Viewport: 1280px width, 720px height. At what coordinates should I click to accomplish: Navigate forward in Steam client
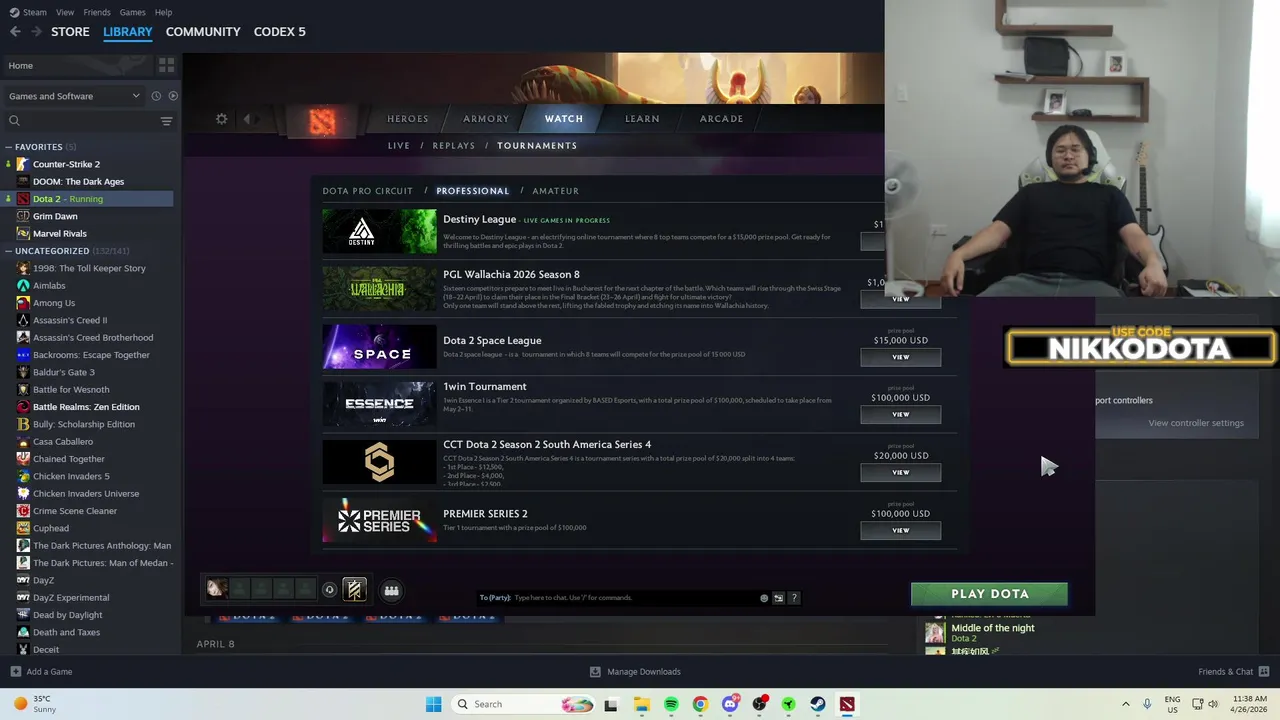tap(37, 32)
